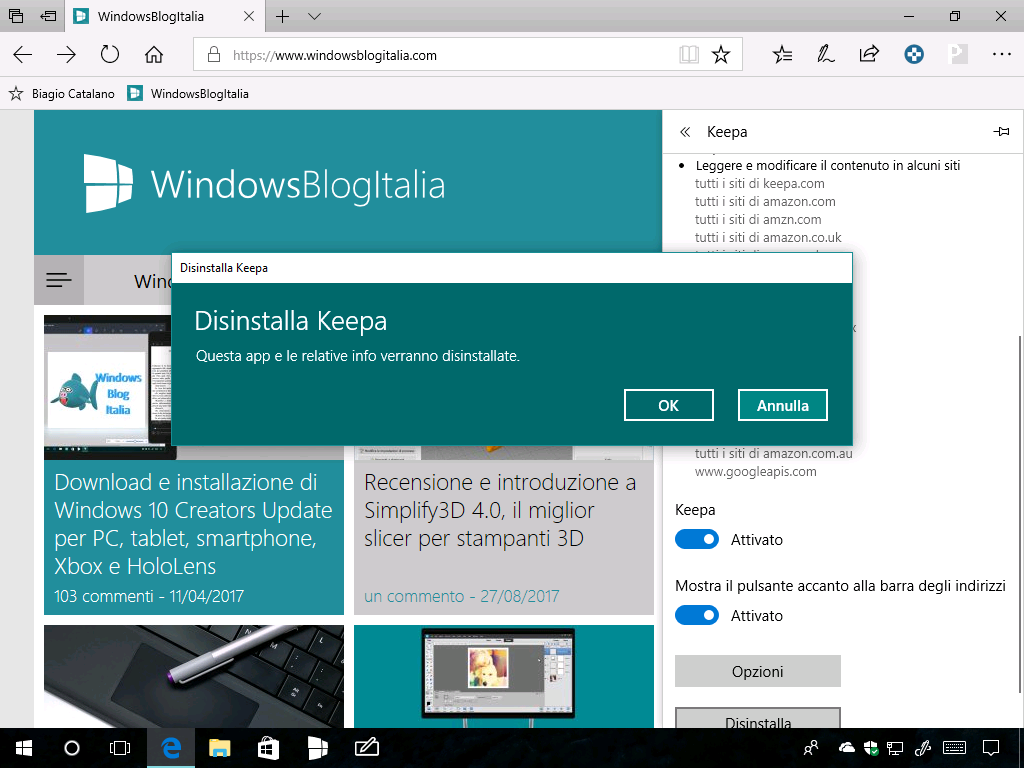Click the Back navigation arrow
Screen dimensions: 1024x768
coord(23,55)
